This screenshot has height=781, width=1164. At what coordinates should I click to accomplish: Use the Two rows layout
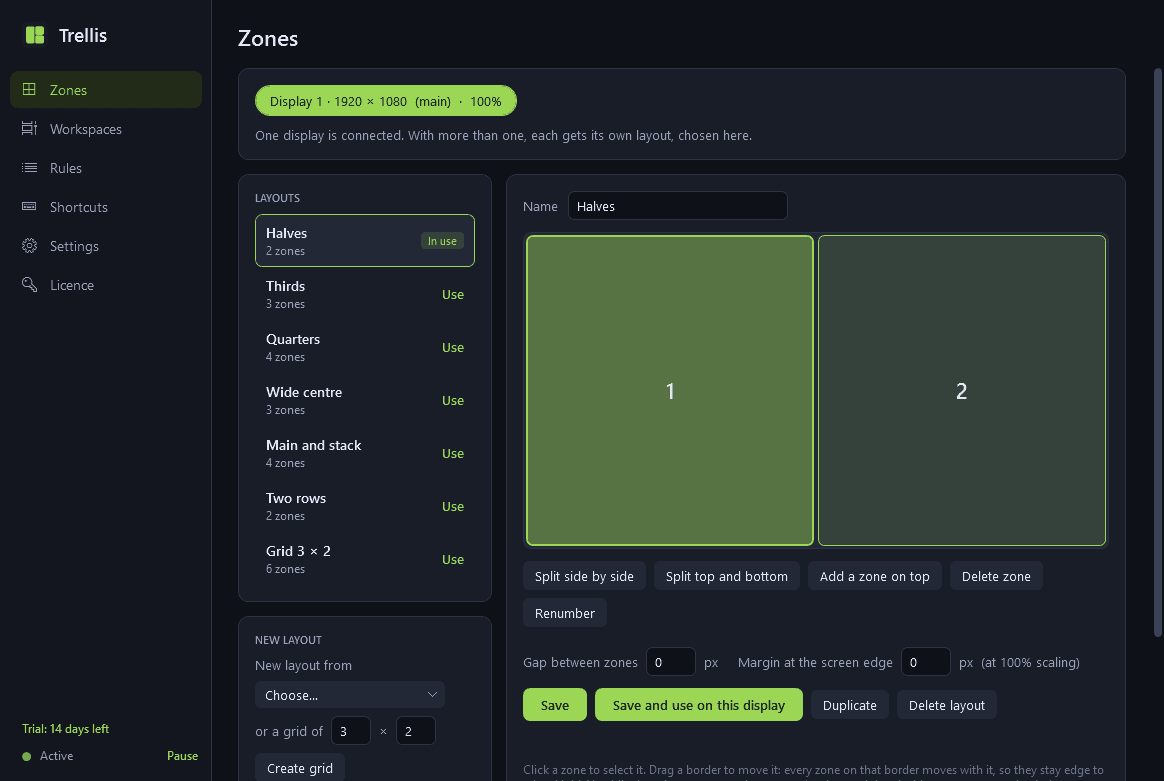453,506
